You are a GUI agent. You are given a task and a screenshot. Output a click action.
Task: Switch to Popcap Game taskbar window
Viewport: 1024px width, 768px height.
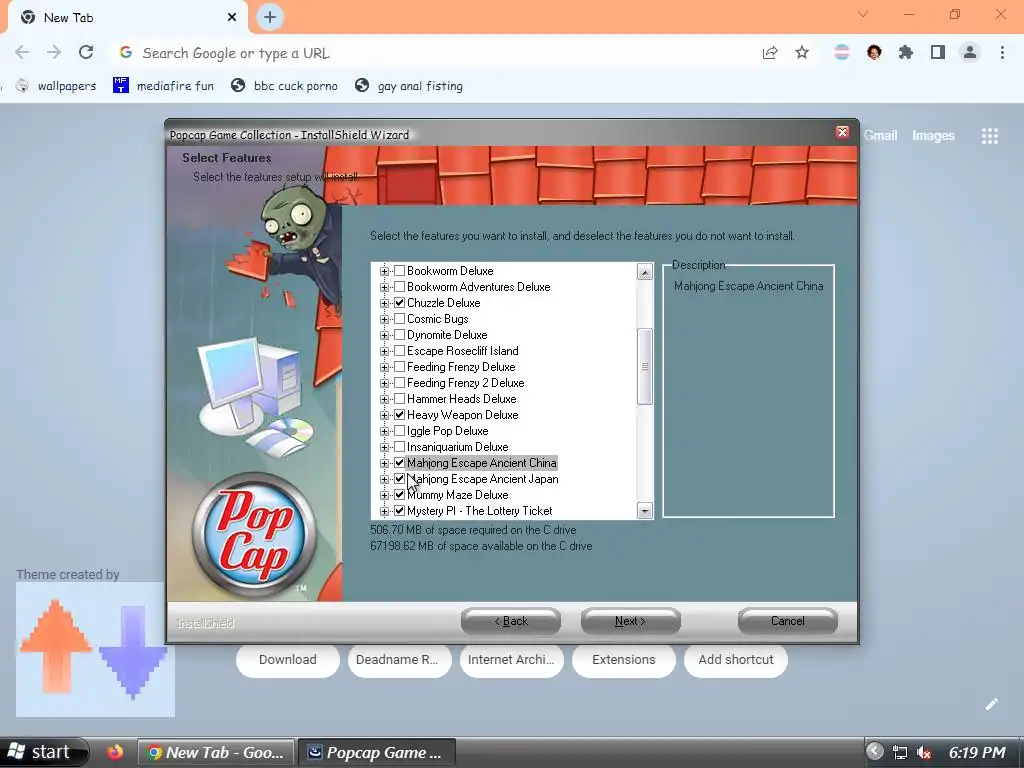tap(377, 752)
